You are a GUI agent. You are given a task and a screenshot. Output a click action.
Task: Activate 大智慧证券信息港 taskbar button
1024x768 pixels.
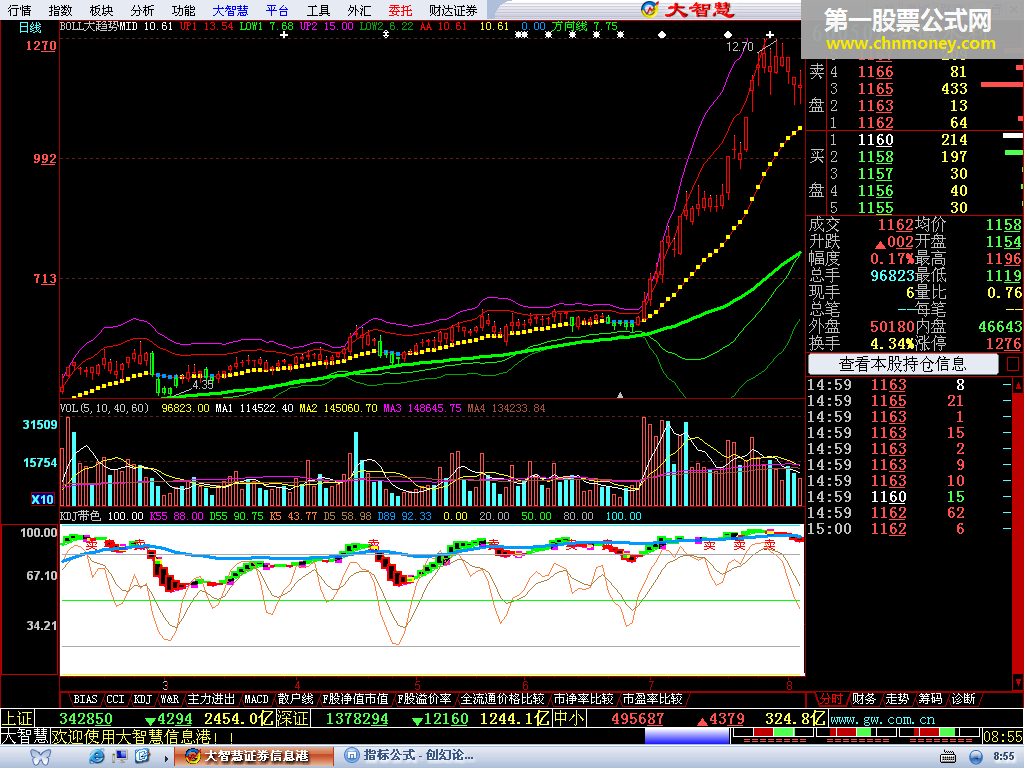(x=254, y=756)
